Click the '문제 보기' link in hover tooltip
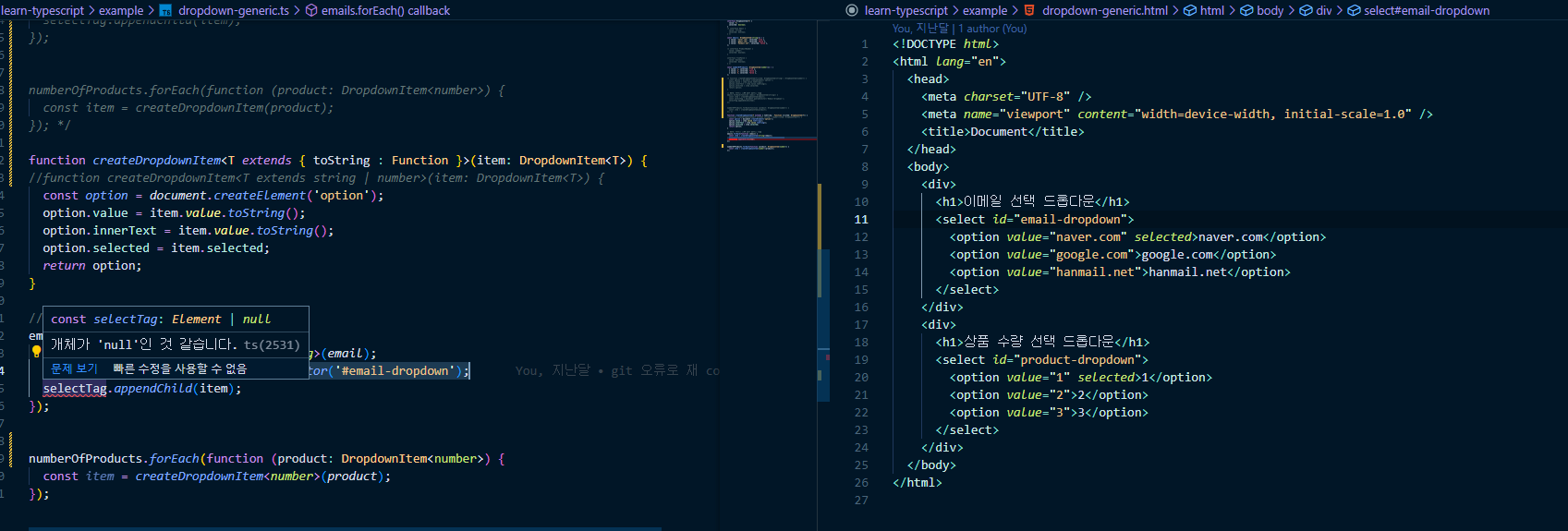1568x531 pixels. click(74, 368)
